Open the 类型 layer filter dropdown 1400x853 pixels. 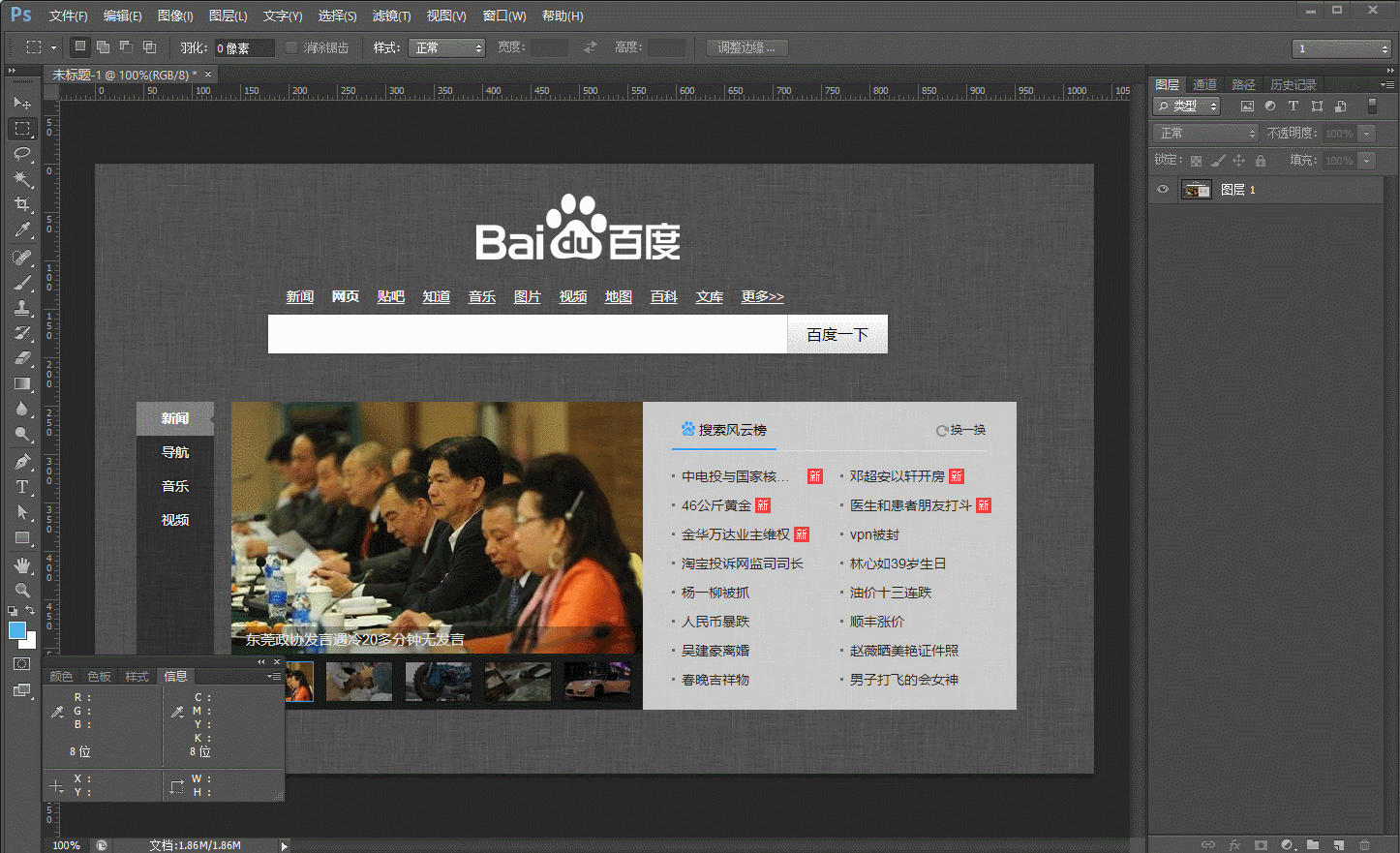click(1187, 107)
